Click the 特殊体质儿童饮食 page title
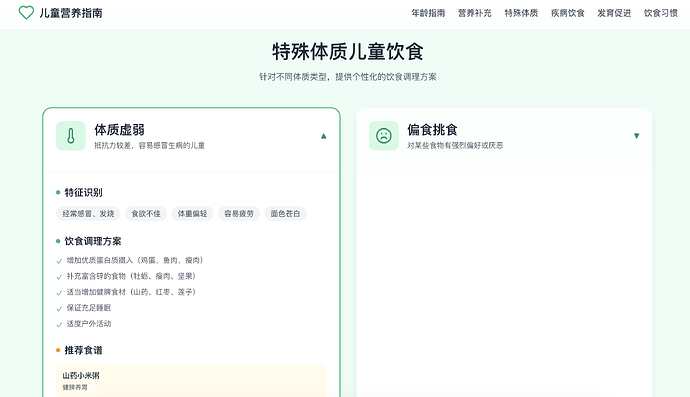This screenshot has height=397, width=690. tap(348, 52)
